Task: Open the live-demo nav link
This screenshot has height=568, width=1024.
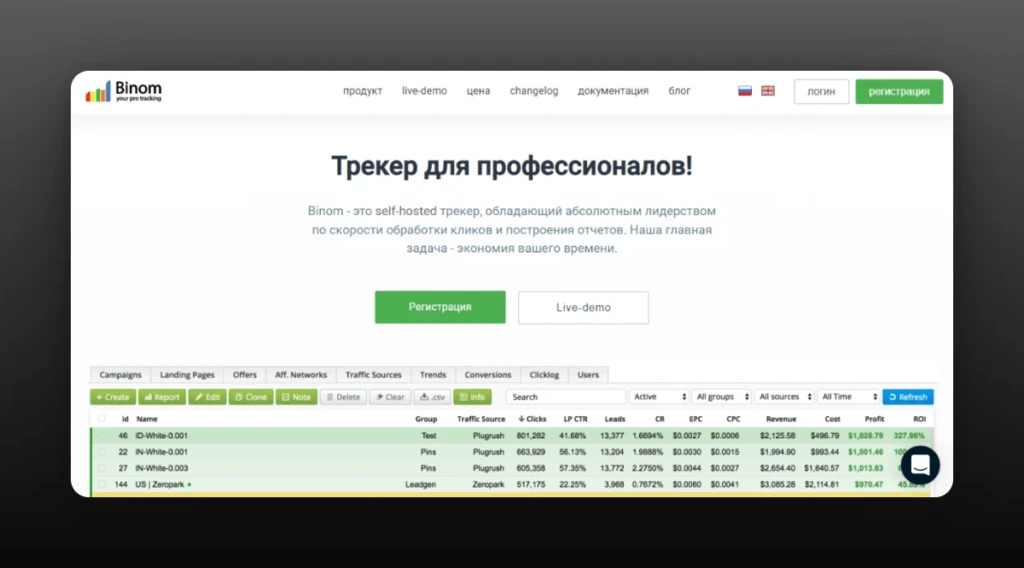Action: (424, 91)
